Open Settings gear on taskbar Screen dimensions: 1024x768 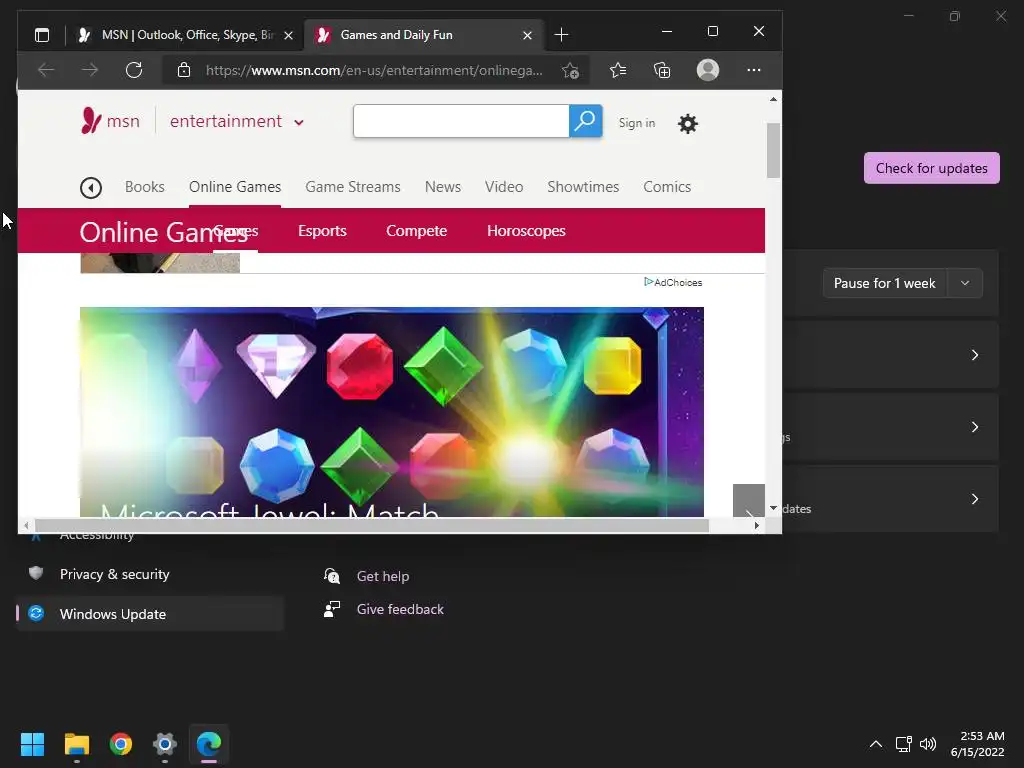(165, 744)
